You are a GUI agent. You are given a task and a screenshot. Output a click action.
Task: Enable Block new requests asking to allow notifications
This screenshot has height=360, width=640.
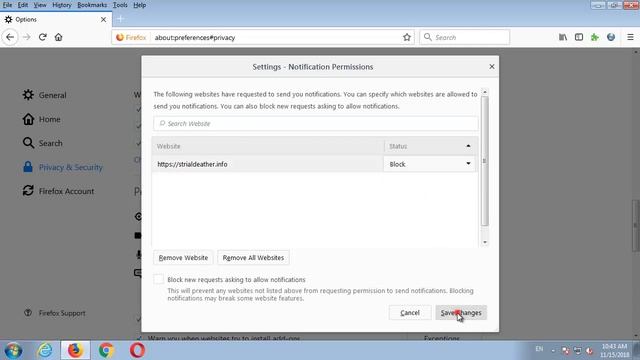click(x=158, y=279)
